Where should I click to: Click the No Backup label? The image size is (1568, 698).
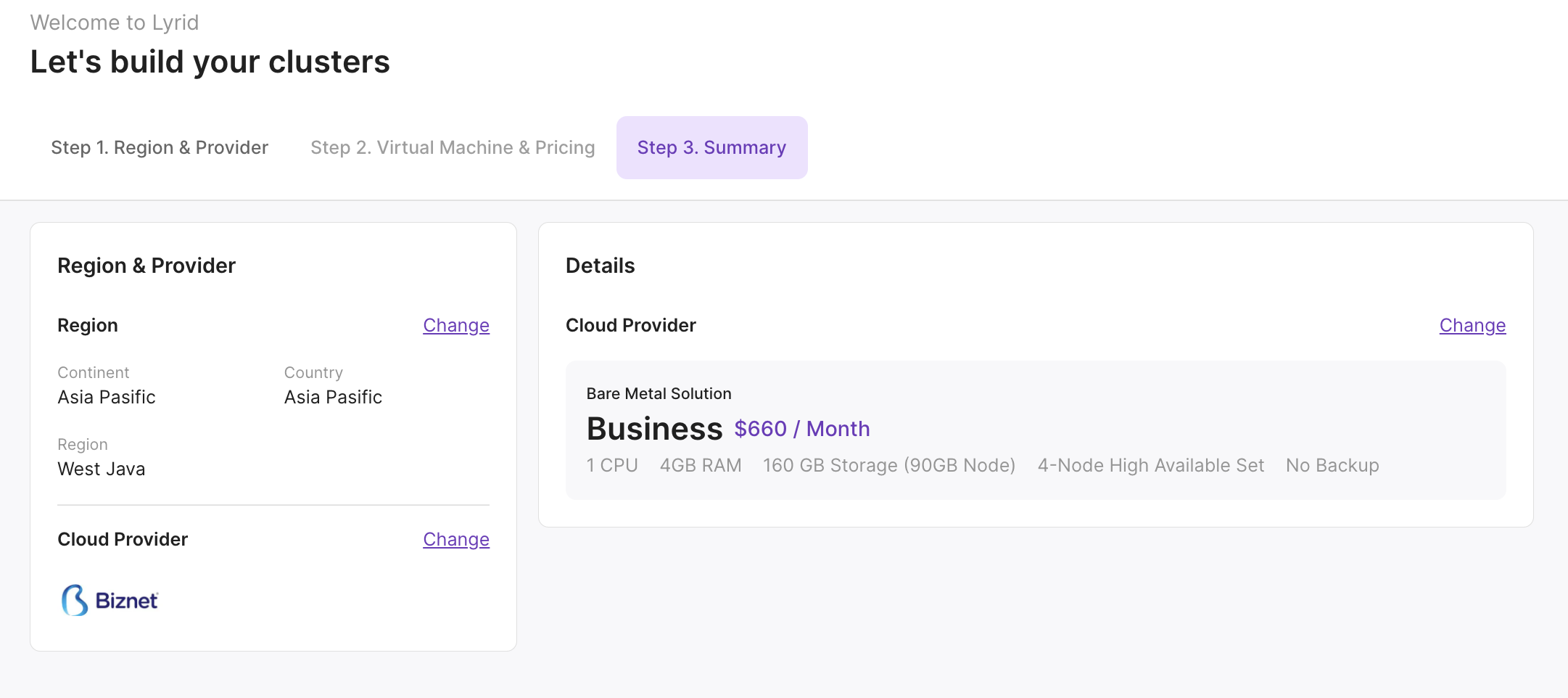click(x=1332, y=465)
